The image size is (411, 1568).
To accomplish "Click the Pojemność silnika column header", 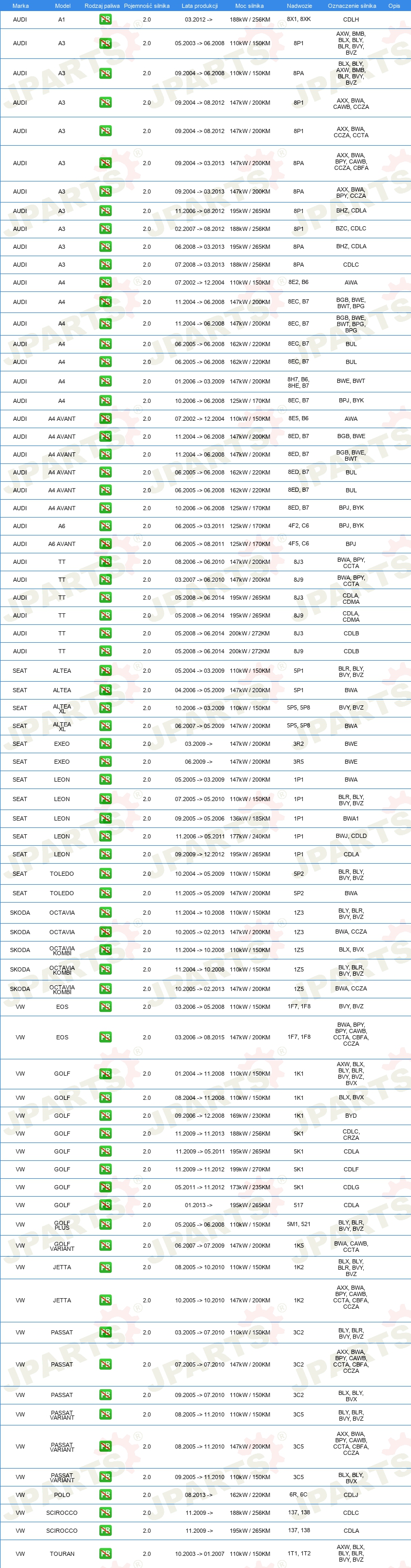I will (147, 5).
